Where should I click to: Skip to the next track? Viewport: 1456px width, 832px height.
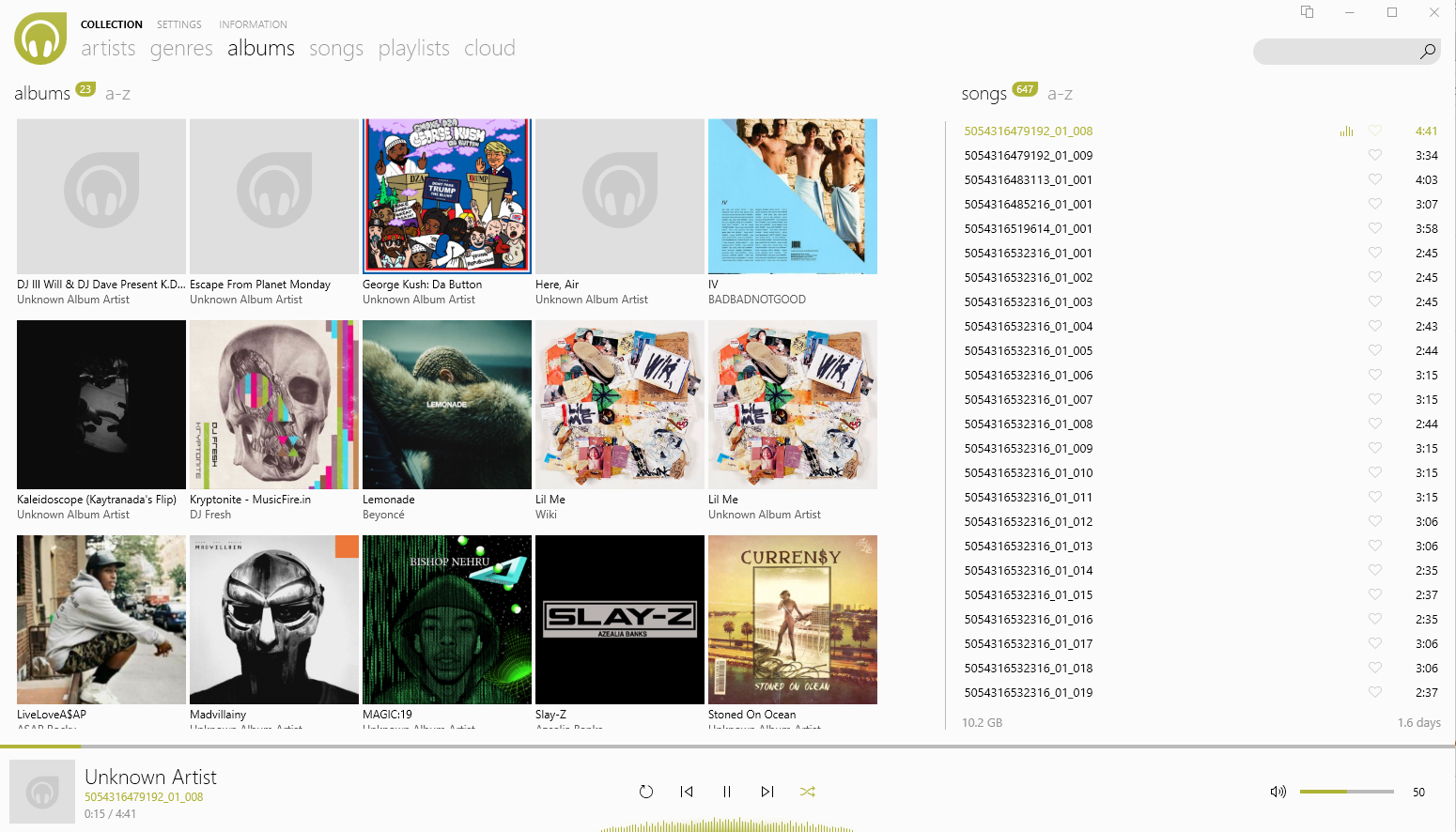(767, 792)
